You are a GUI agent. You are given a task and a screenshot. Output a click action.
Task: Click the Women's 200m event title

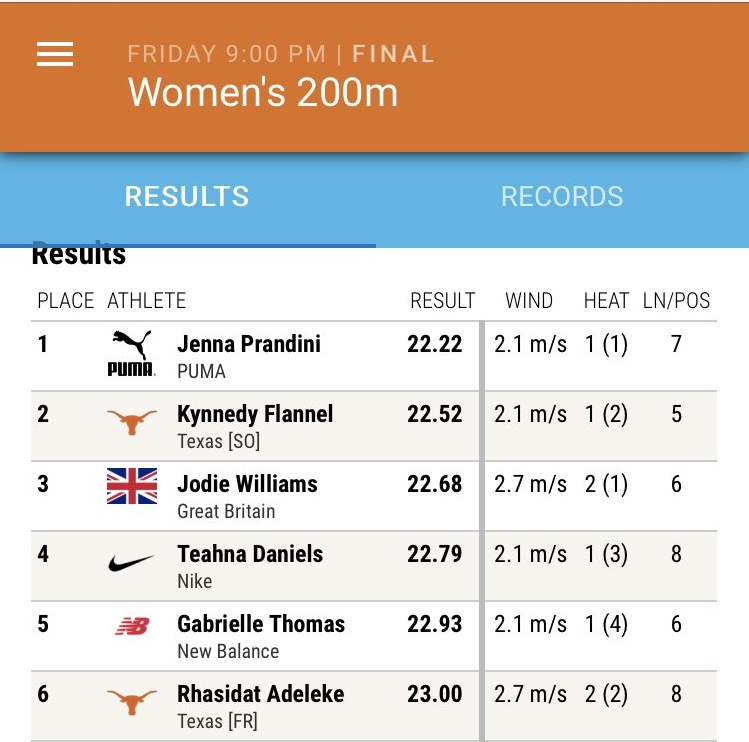coord(263,92)
